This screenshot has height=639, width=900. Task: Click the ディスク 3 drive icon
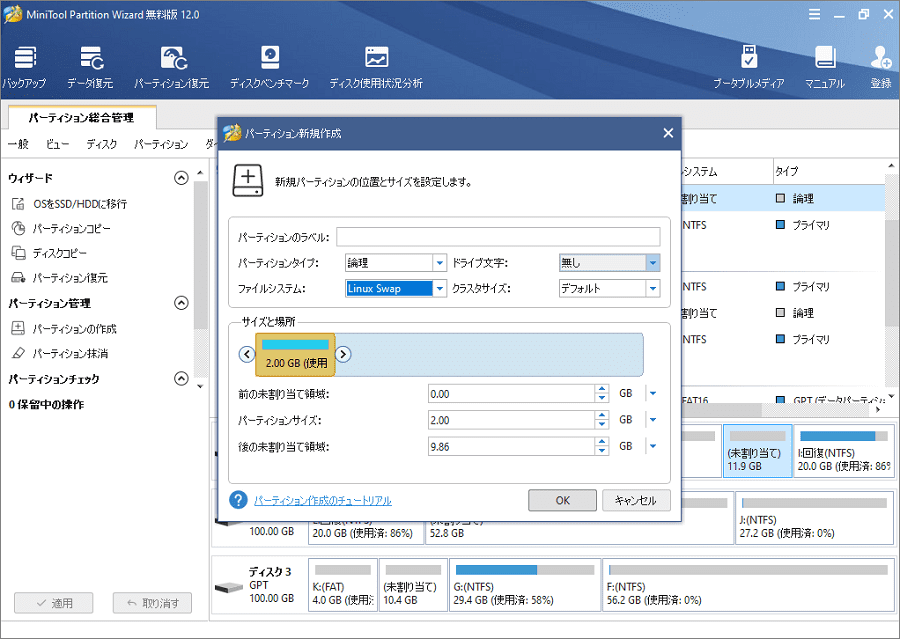(x=229, y=588)
